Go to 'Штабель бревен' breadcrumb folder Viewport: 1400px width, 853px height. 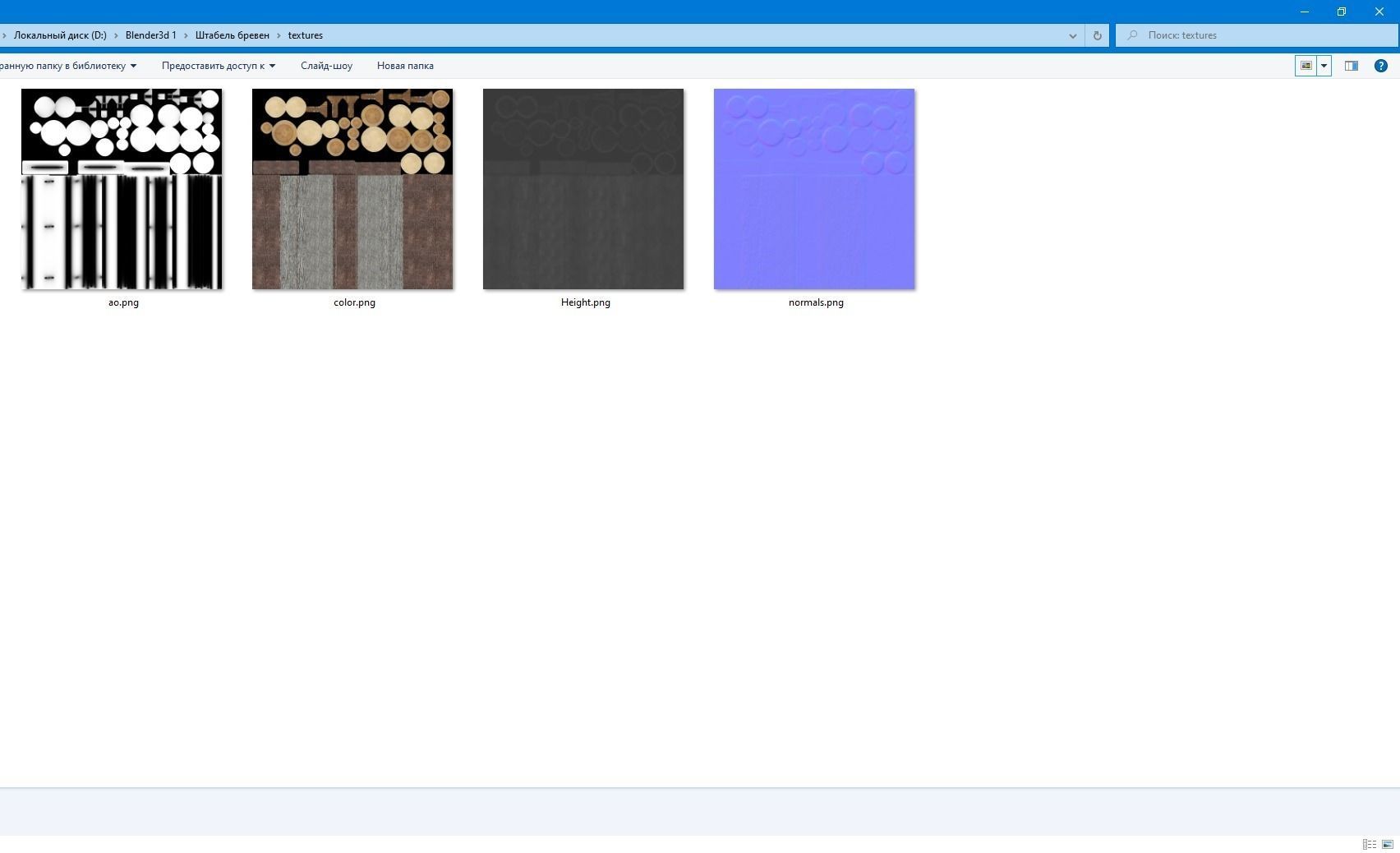(x=233, y=35)
